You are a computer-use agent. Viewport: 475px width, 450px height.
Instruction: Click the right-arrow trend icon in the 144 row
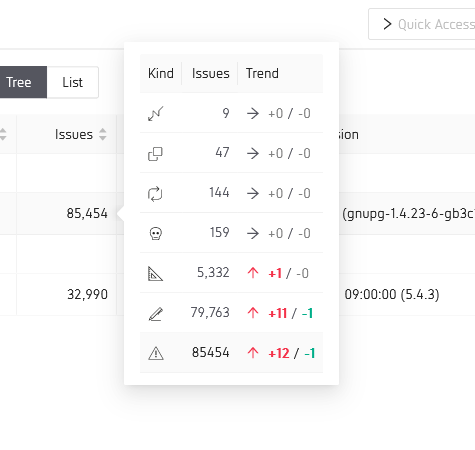[x=253, y=194]
